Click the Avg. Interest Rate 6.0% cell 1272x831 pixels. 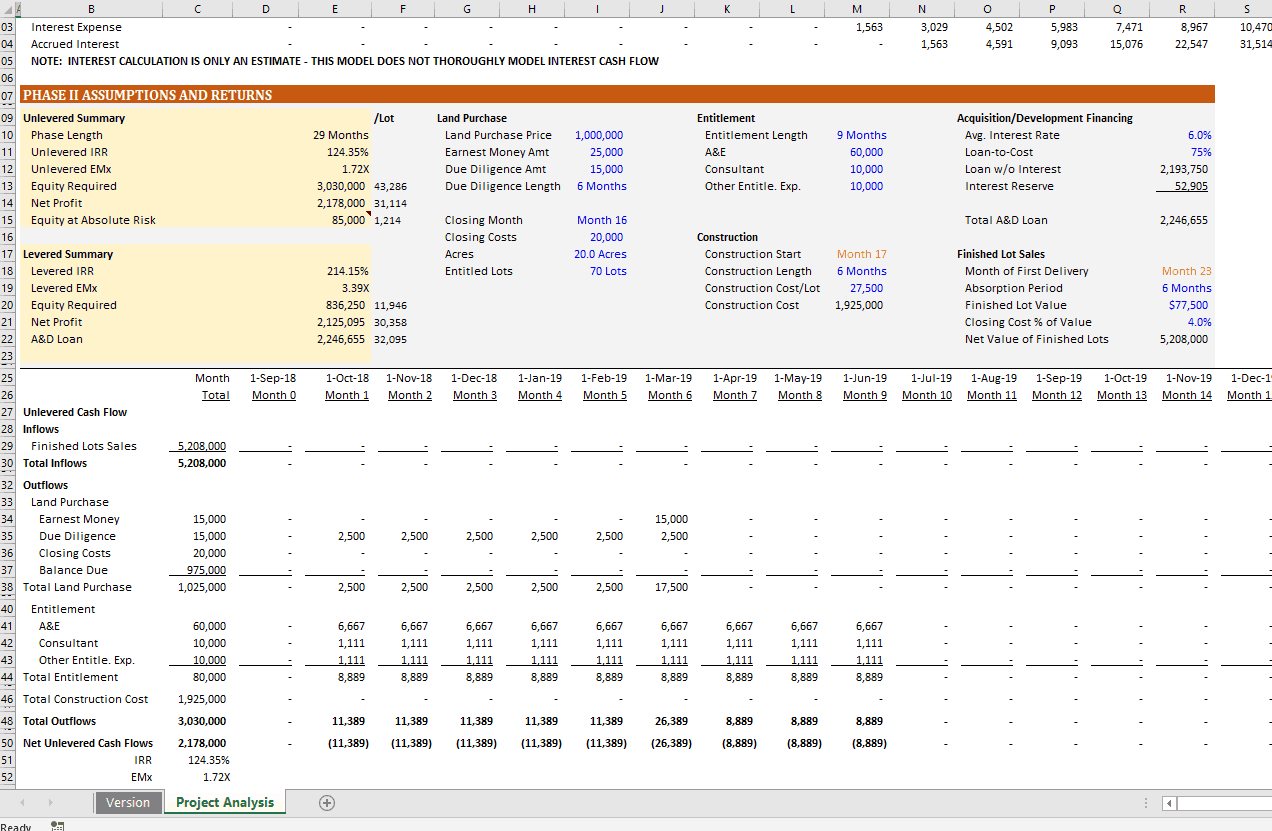[x=1200, y=135]
